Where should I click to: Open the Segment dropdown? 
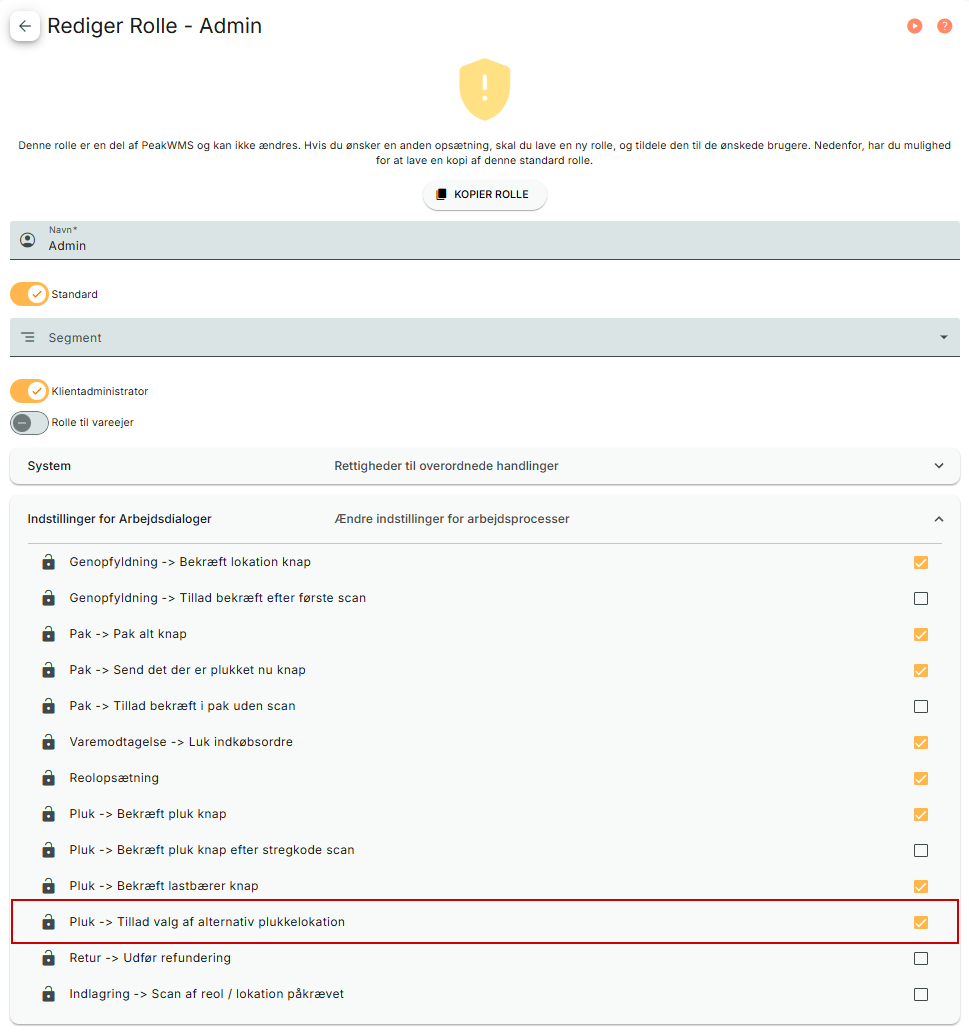485,337
